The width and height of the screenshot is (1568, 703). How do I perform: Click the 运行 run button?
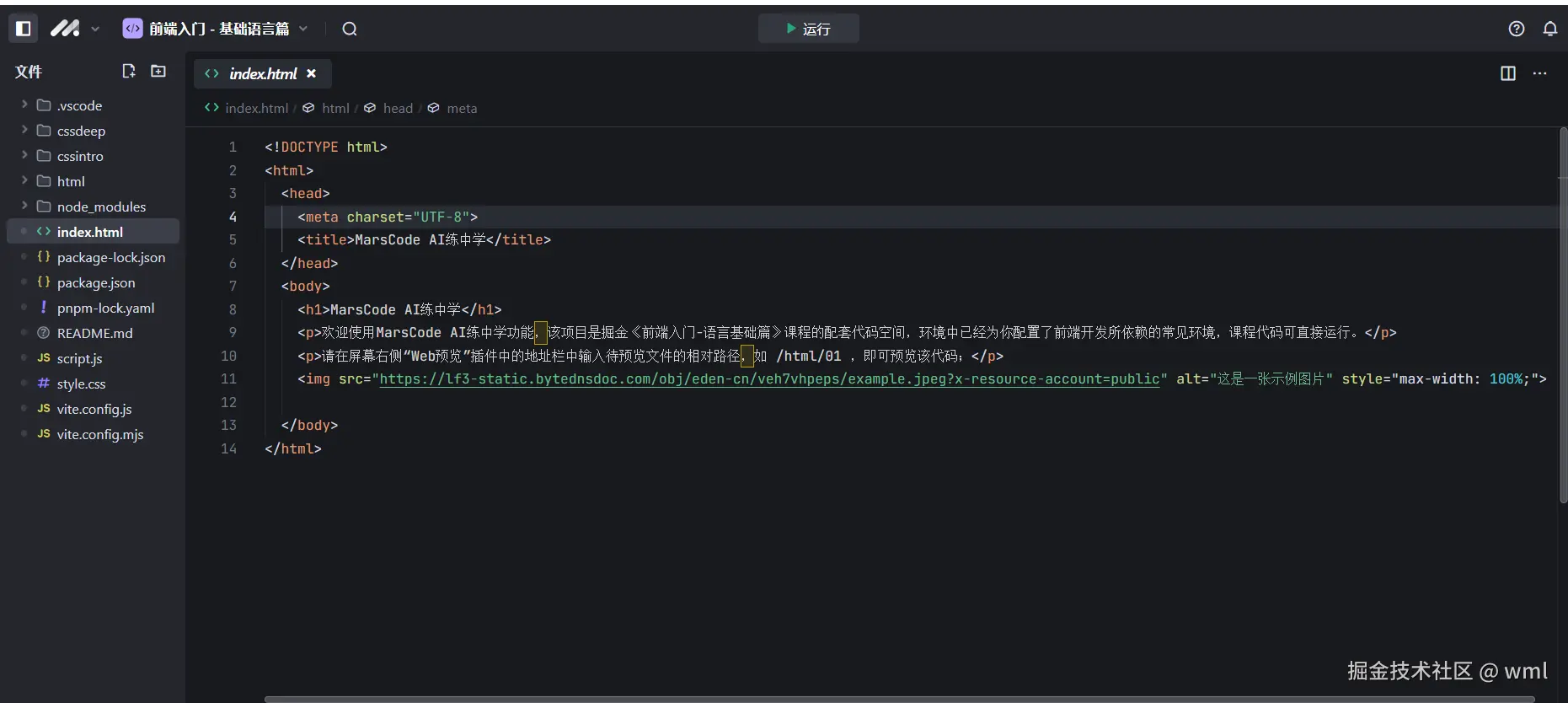click(809, 29)
